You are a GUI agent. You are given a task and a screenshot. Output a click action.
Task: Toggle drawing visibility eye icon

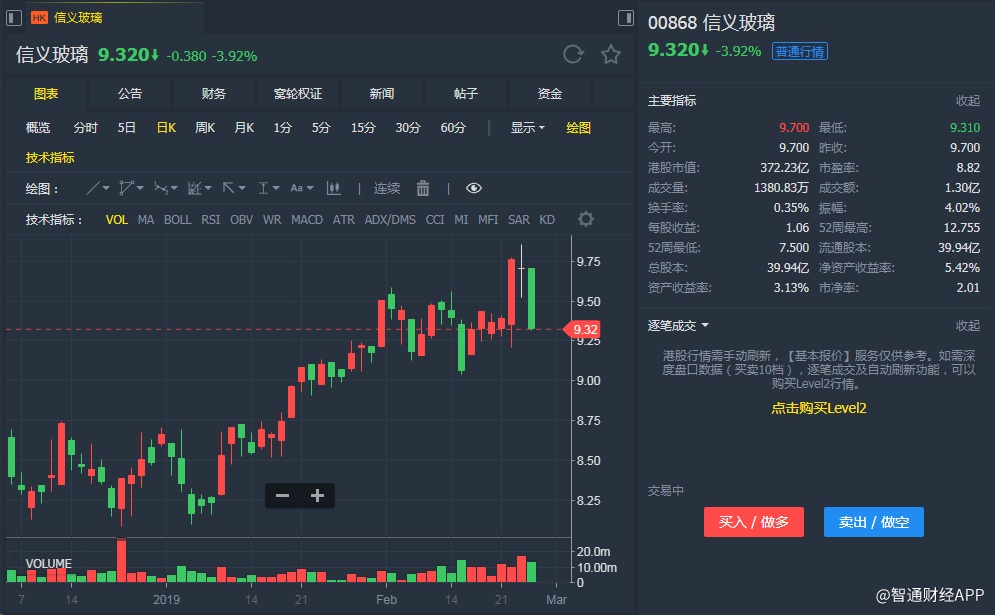click(x=474, y=188)
